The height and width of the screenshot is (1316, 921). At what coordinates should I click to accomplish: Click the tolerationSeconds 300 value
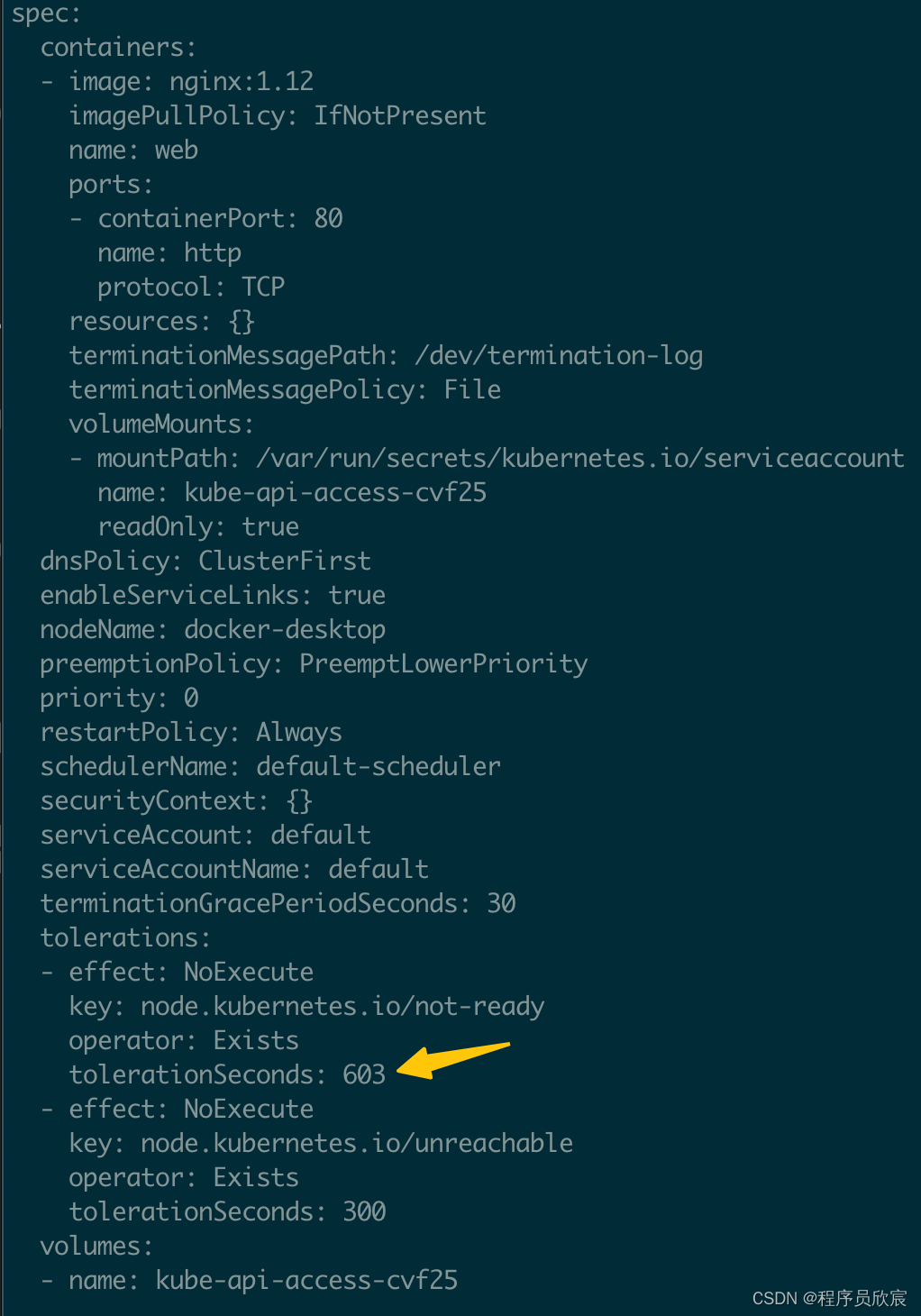pos(364,1211)
